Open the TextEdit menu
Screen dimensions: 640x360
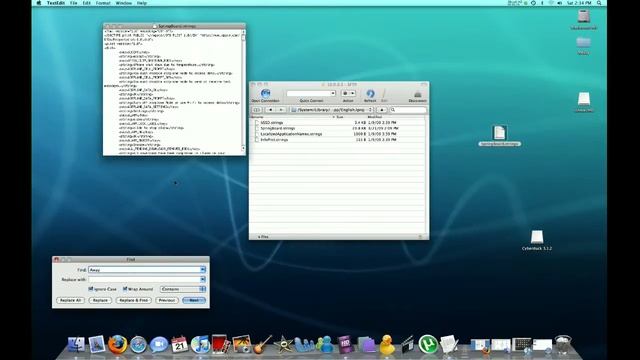click(x=56, y=3)
